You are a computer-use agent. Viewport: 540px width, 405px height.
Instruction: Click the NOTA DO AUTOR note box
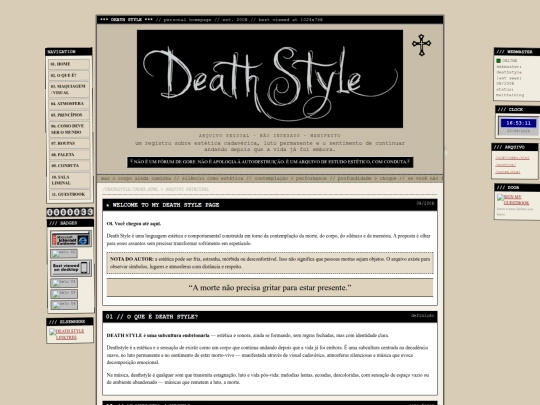pyautogui.click(x=270, y=263)
